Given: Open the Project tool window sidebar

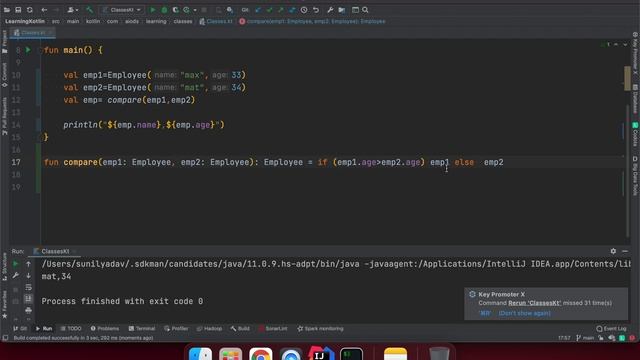Looking at the screenshot, I should pos(4,42).
